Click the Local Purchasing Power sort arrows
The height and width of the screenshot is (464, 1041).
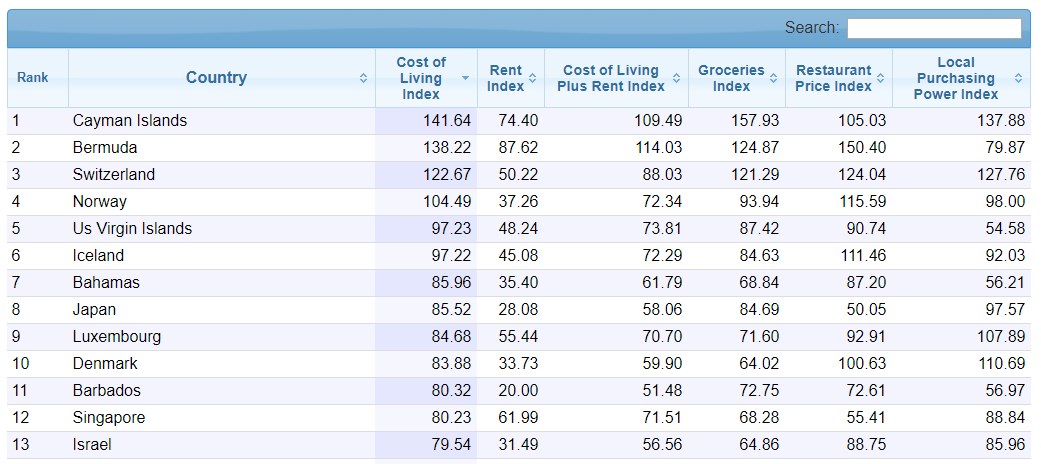pyautogui.click(x=1018, y=78)
